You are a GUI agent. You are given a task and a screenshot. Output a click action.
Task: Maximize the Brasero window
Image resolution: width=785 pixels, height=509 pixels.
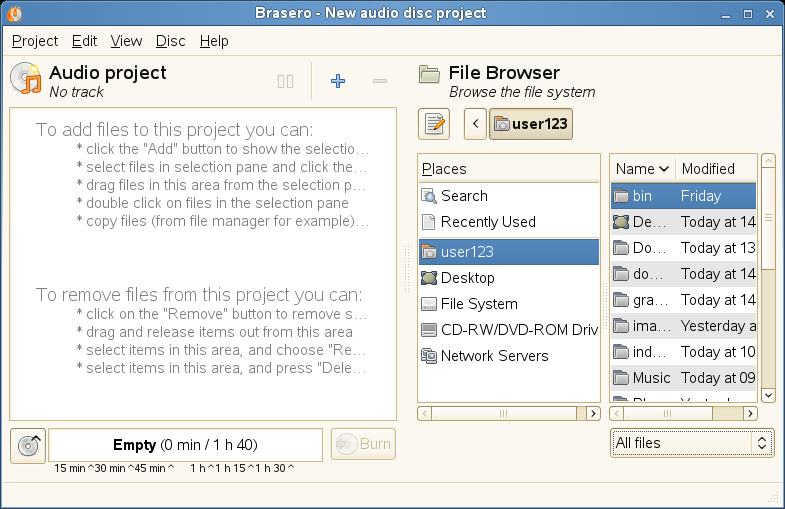748,14
